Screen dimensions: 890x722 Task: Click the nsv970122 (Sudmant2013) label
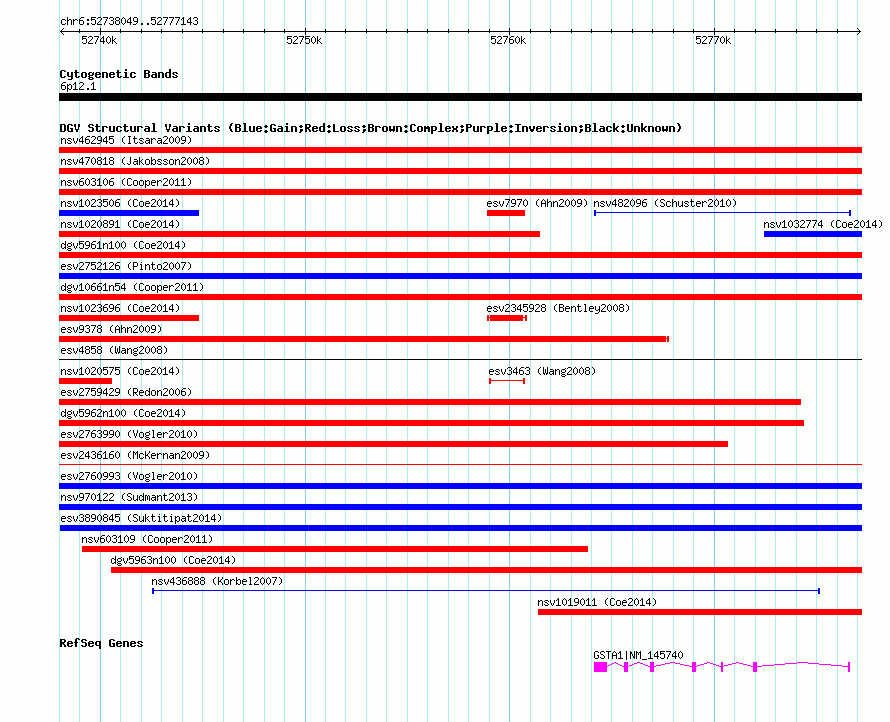pyautogui.click(x=129, y=497)
